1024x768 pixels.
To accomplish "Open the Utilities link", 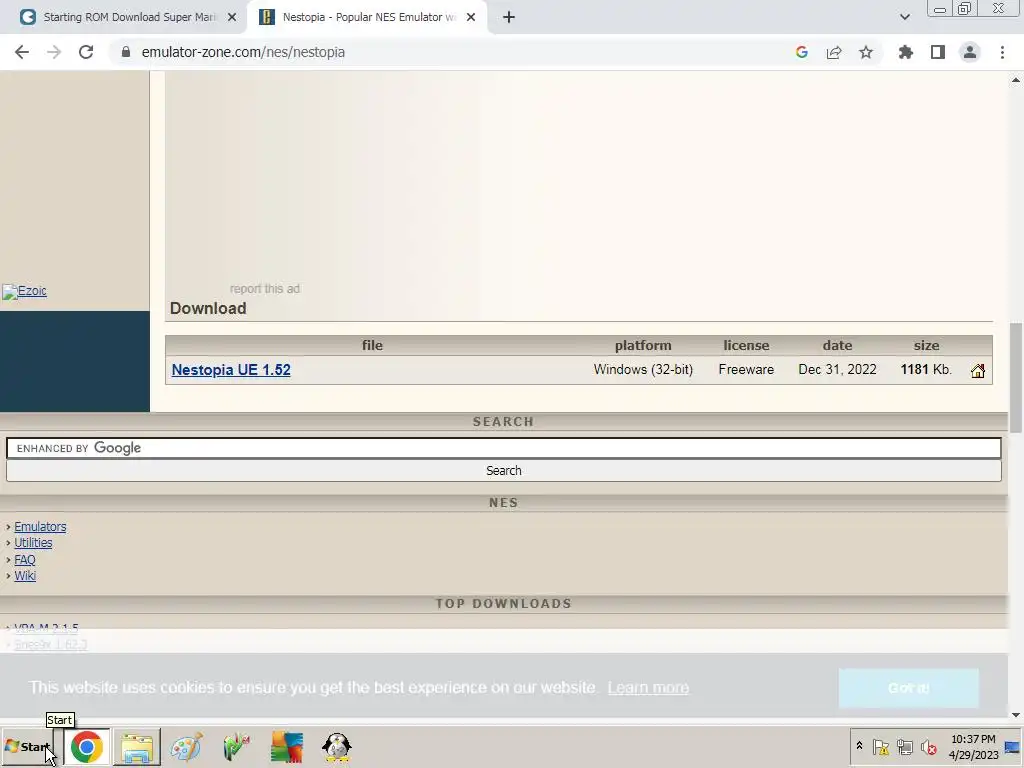I will click(x=33, y=543).
